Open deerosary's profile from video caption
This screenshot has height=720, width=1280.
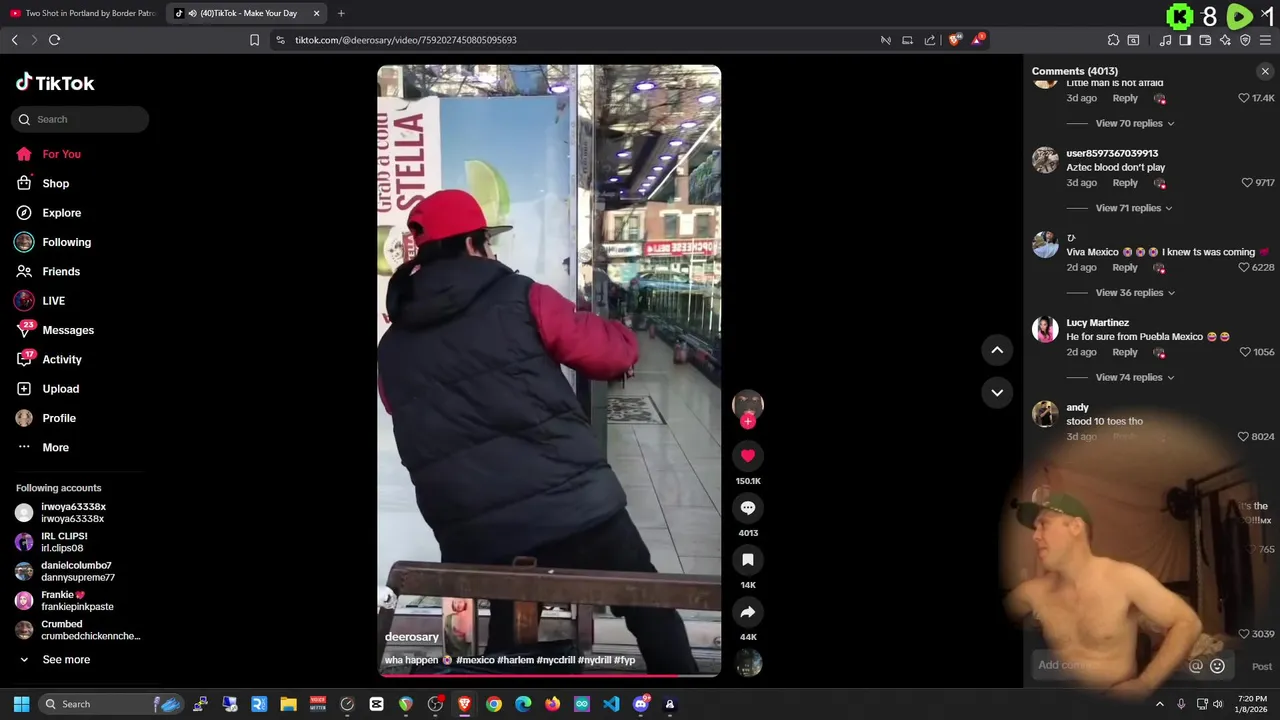412,637
